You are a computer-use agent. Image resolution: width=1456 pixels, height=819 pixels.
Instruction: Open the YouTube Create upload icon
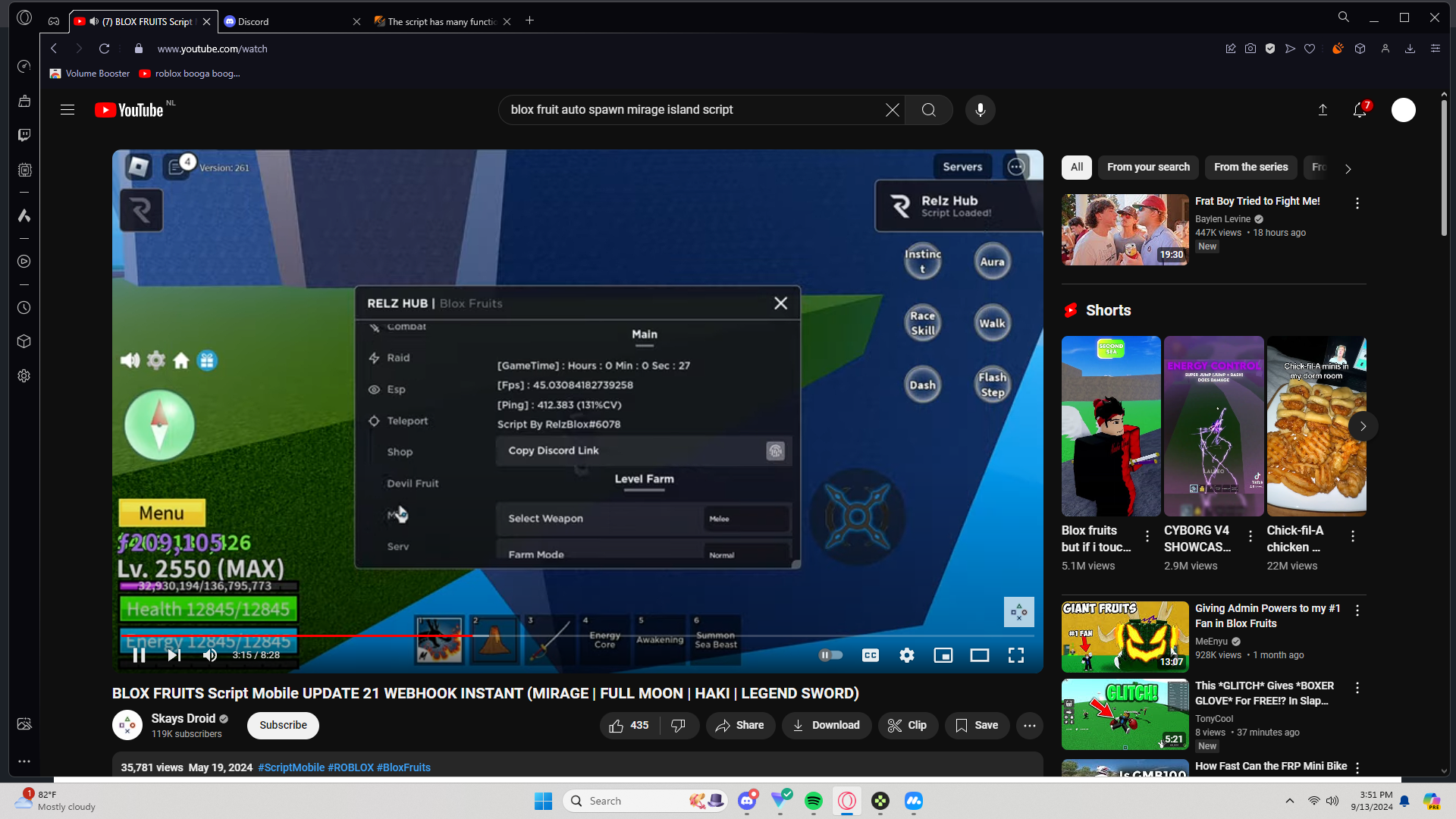[1323, 110]
